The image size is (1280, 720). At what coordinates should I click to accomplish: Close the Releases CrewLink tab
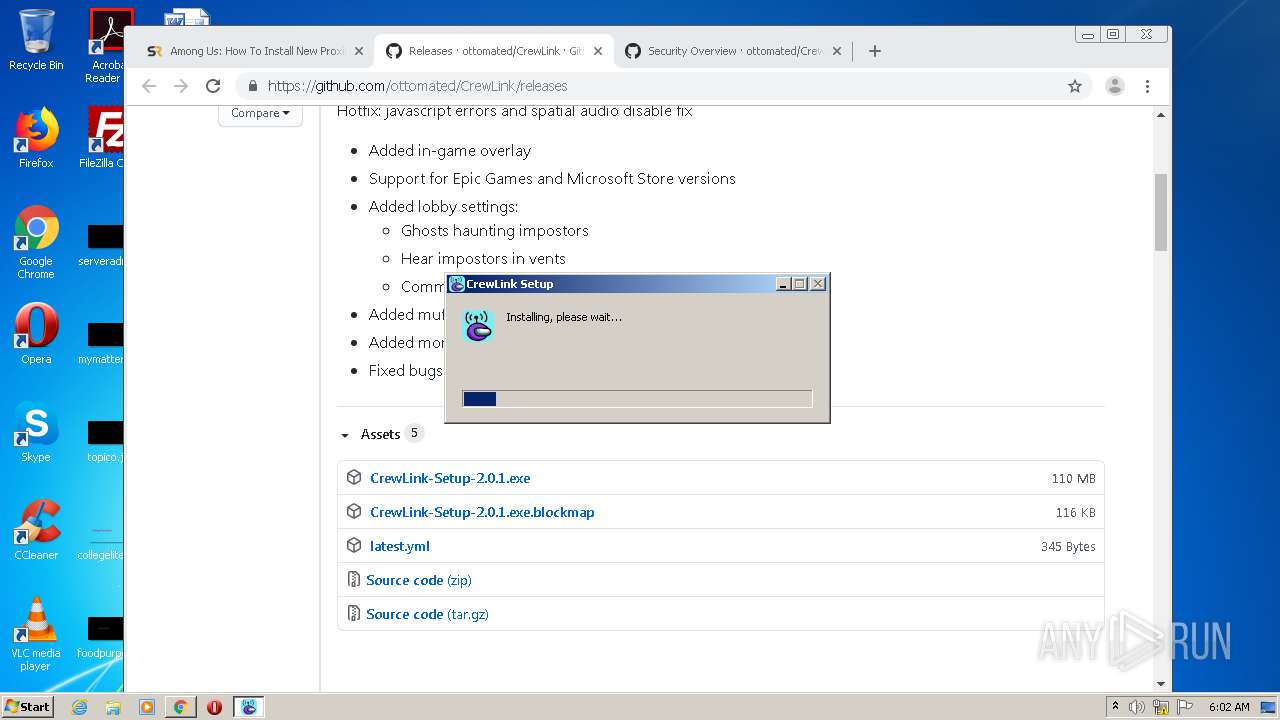click(598, 51)
